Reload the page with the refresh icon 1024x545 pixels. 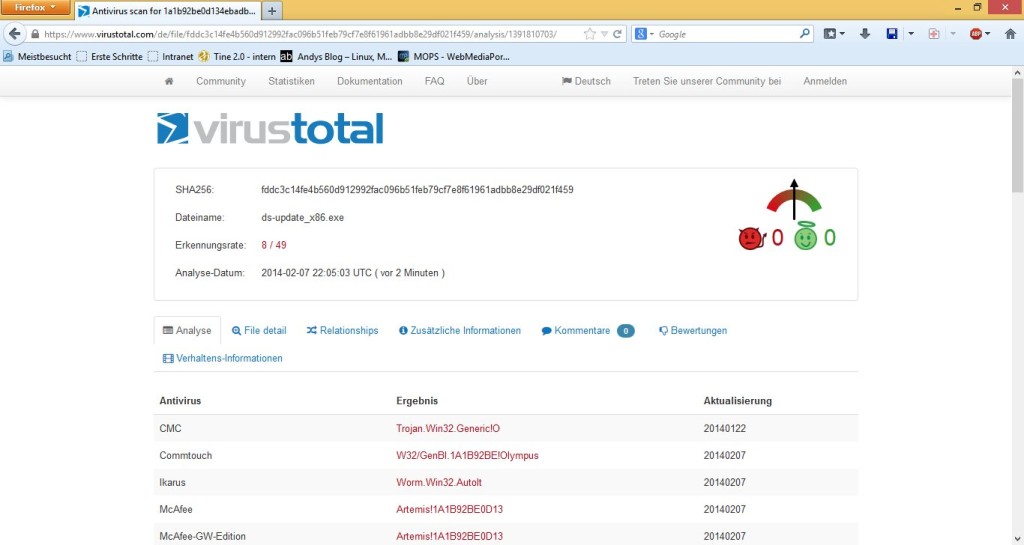(x=618, y=33)
